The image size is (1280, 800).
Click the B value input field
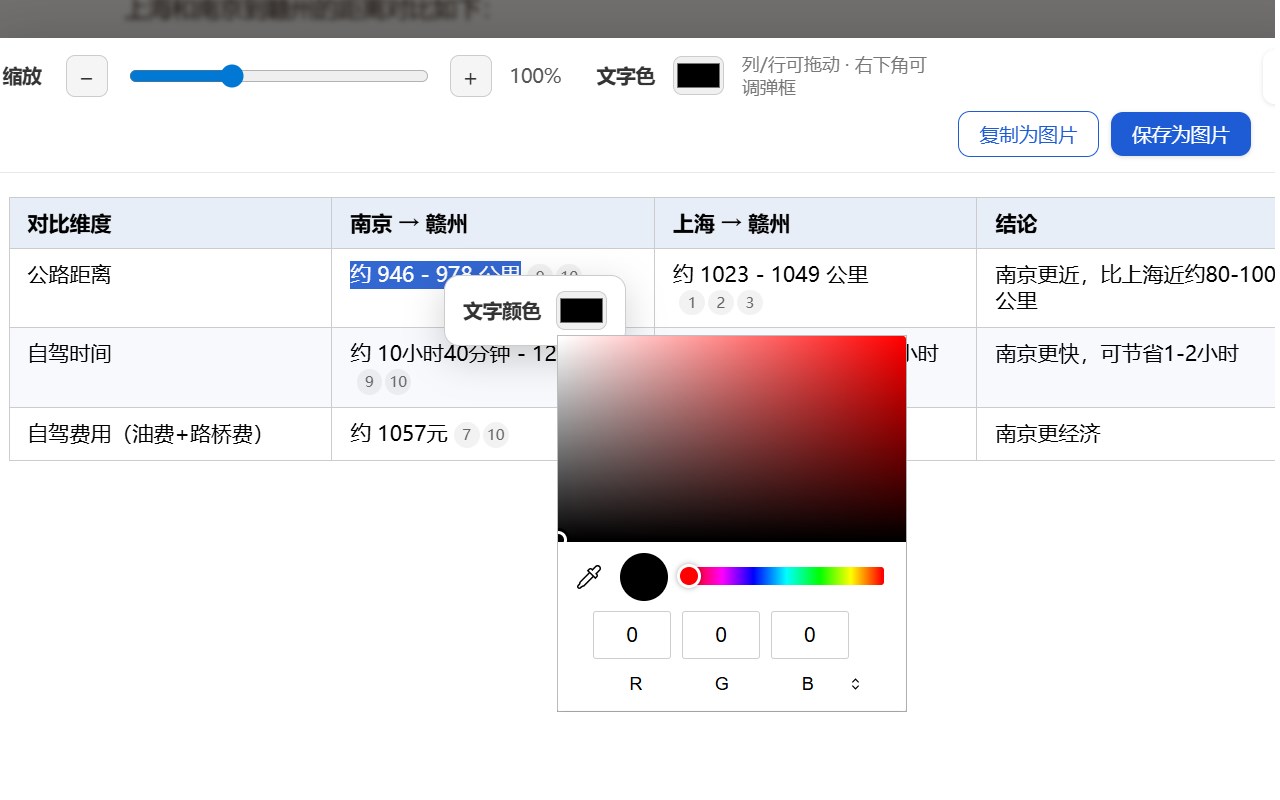[810, 635]
